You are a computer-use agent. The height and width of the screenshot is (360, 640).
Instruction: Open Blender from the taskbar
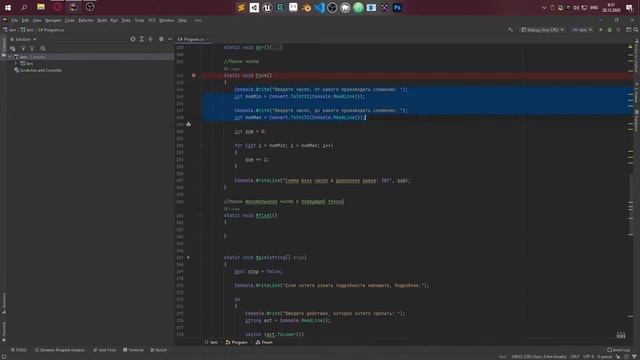tap(306, 7)
